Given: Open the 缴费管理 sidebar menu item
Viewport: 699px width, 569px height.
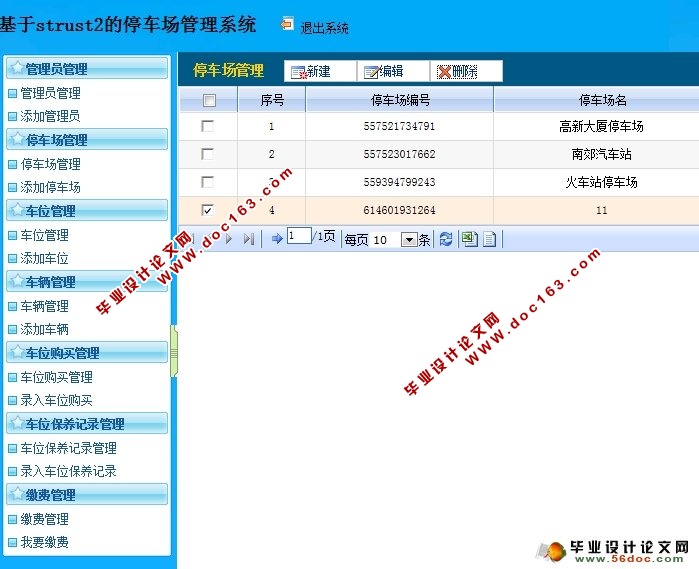Looking at the screenshot, I should 45,519.
